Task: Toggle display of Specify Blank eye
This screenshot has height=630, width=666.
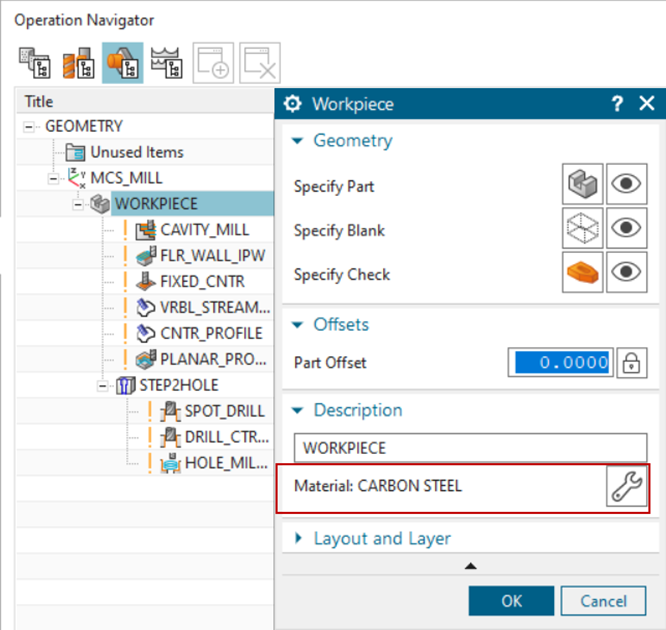Action: [x=626, y=229]
